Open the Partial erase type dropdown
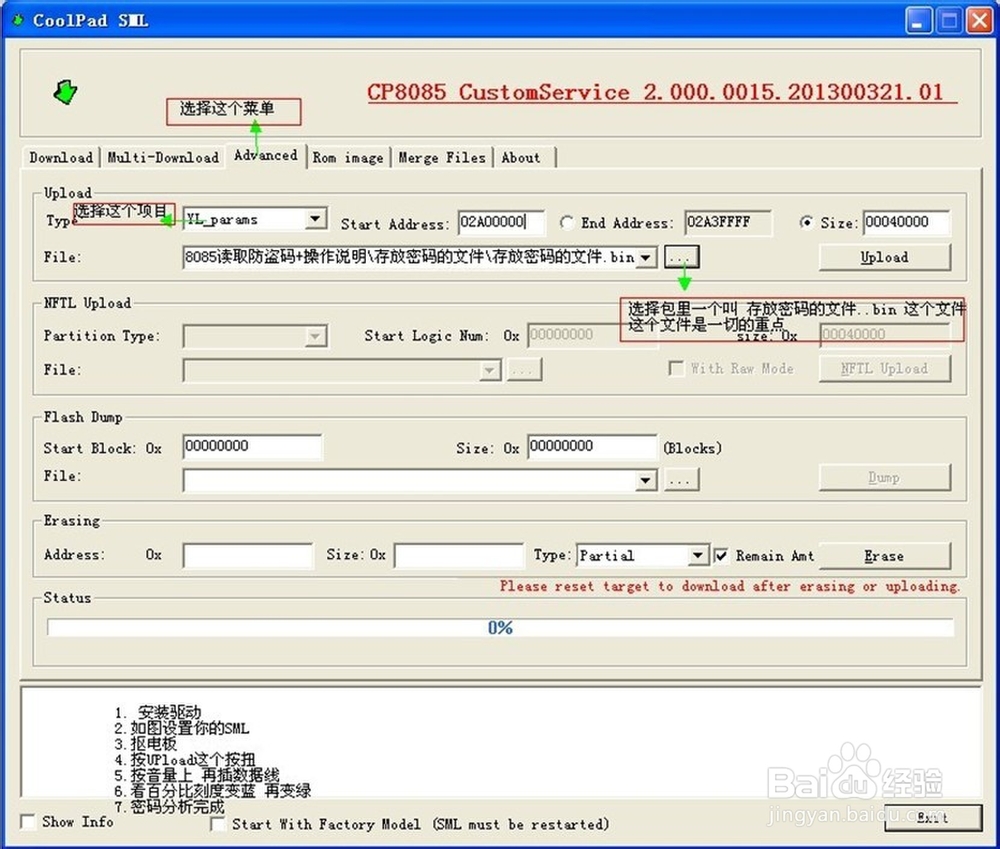The height and width of the screenshot is (849, 1000). tap(699, 555)
